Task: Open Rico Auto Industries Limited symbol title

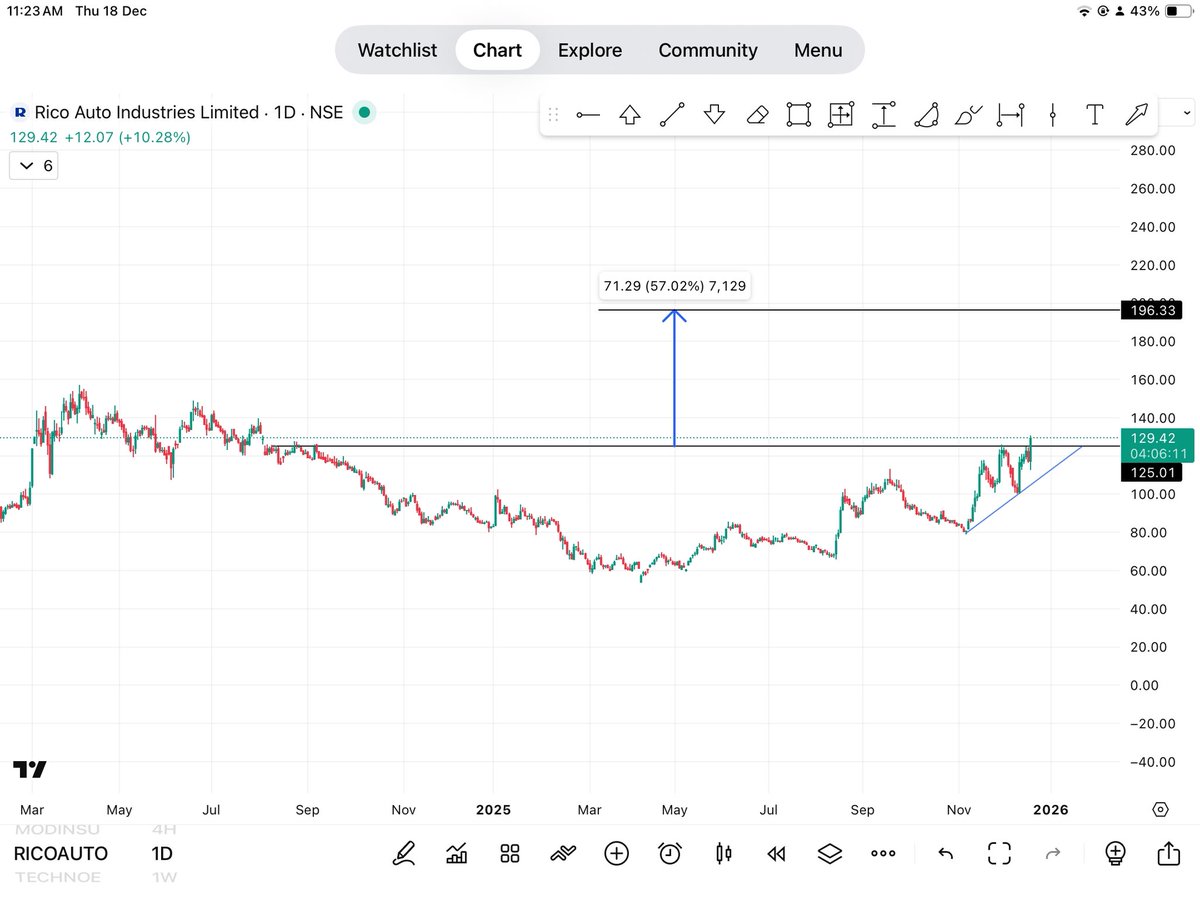Action: [147, 113]
